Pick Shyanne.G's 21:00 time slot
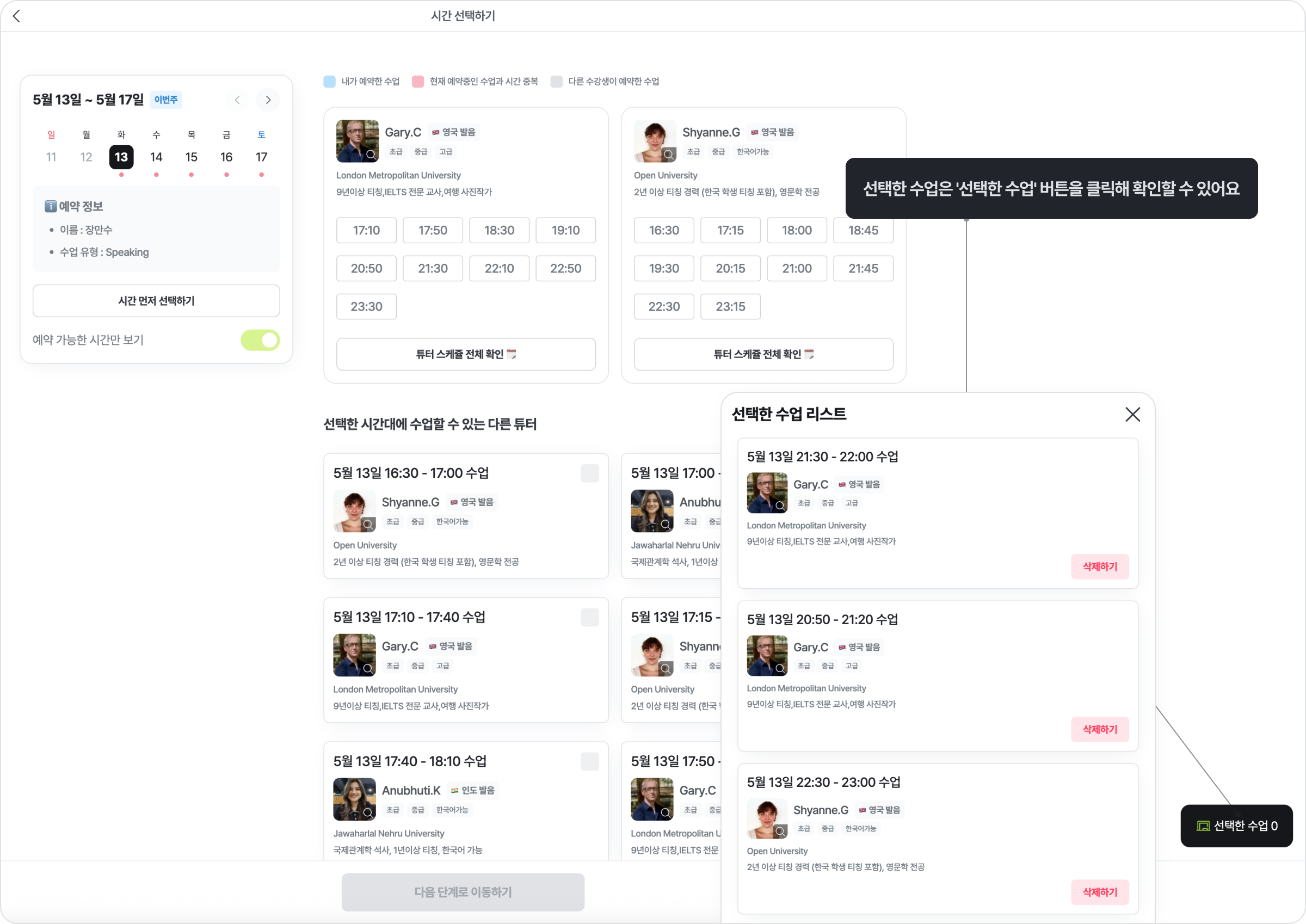 click(796, 269)
